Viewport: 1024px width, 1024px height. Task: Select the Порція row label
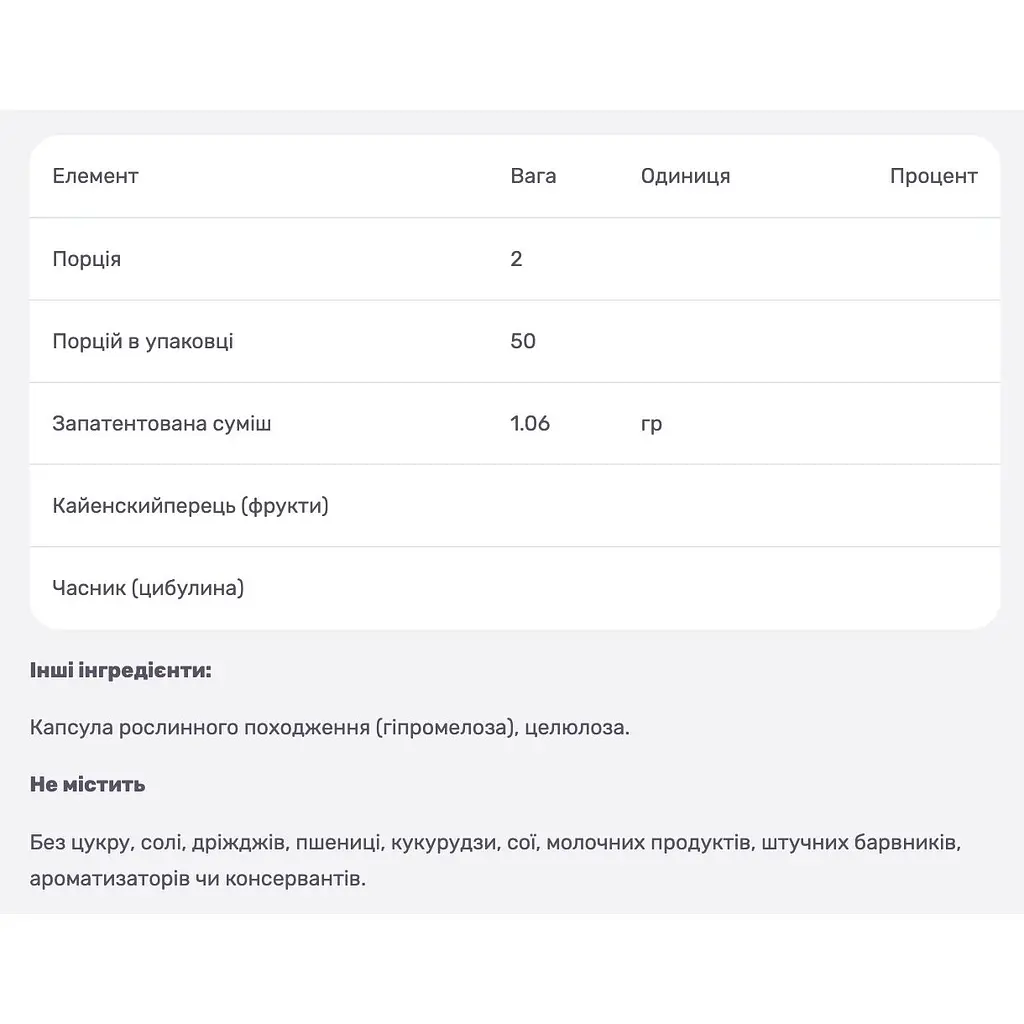[87, 259]
